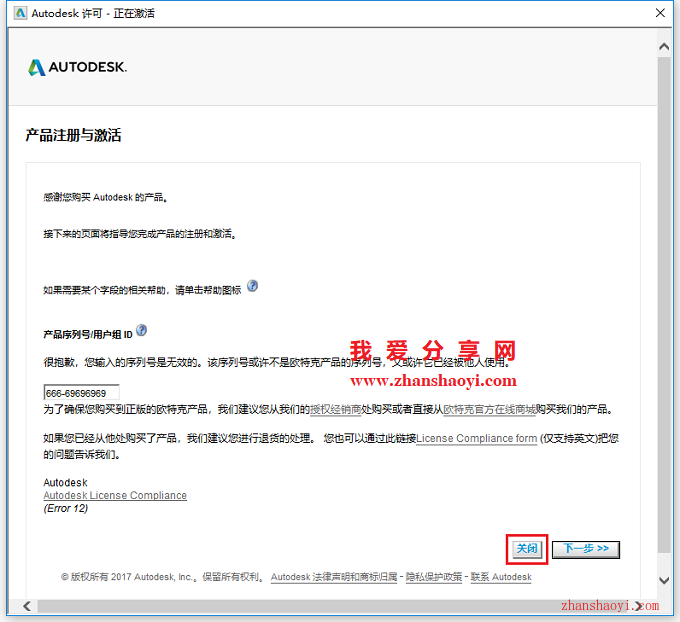Click the 关闭 button

[x=527, y=549]
